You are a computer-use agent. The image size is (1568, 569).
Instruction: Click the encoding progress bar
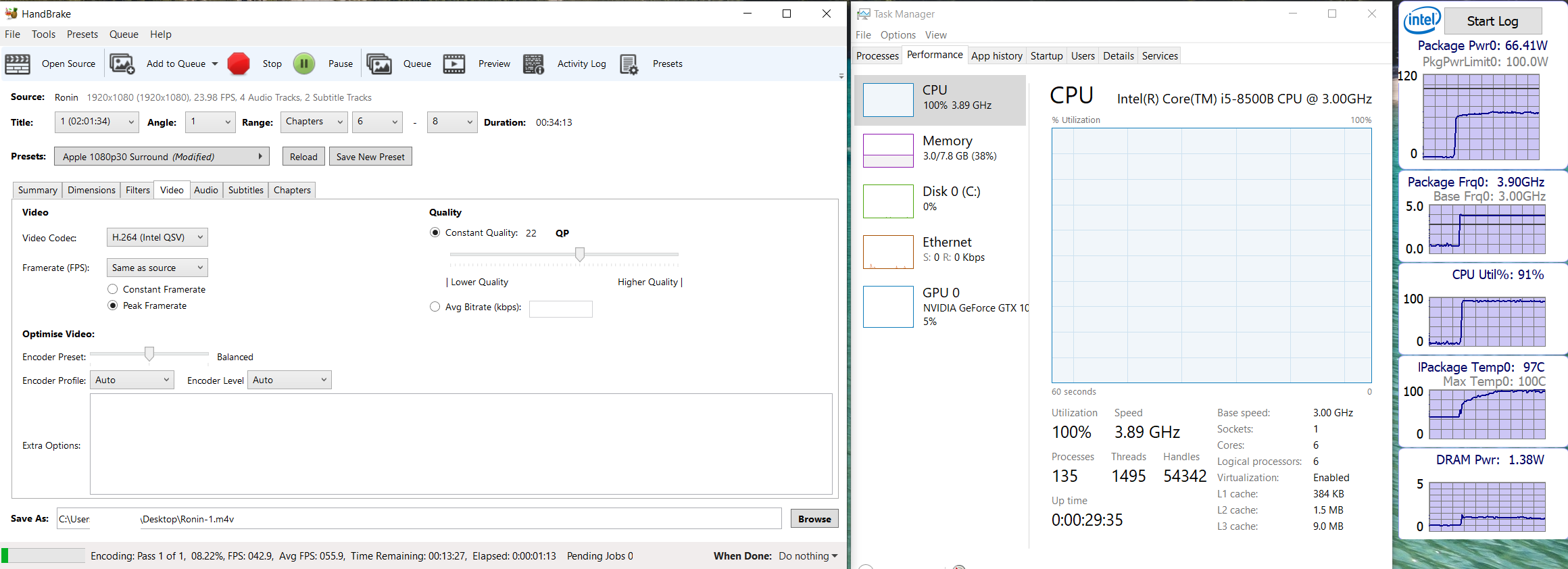click(43, 555)
